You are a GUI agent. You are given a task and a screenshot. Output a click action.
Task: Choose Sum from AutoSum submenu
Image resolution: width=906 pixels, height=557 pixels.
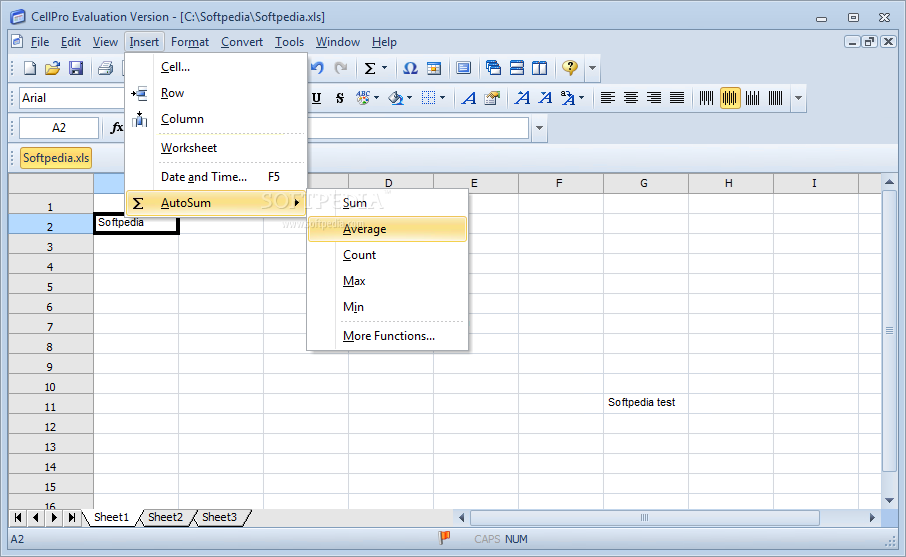[x=387, y=203]
